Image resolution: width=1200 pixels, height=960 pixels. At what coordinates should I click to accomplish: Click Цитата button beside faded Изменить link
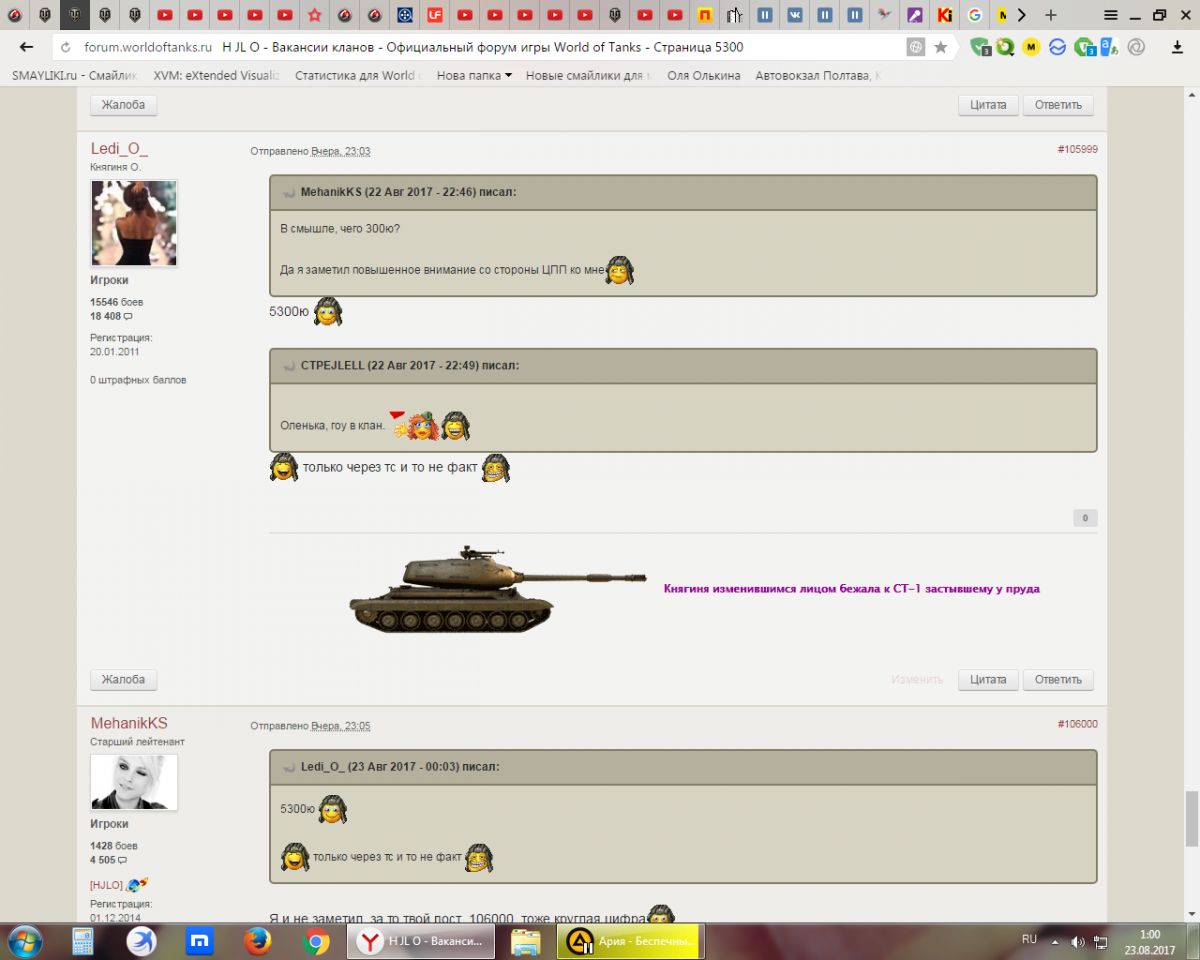(x=988, y=680)
